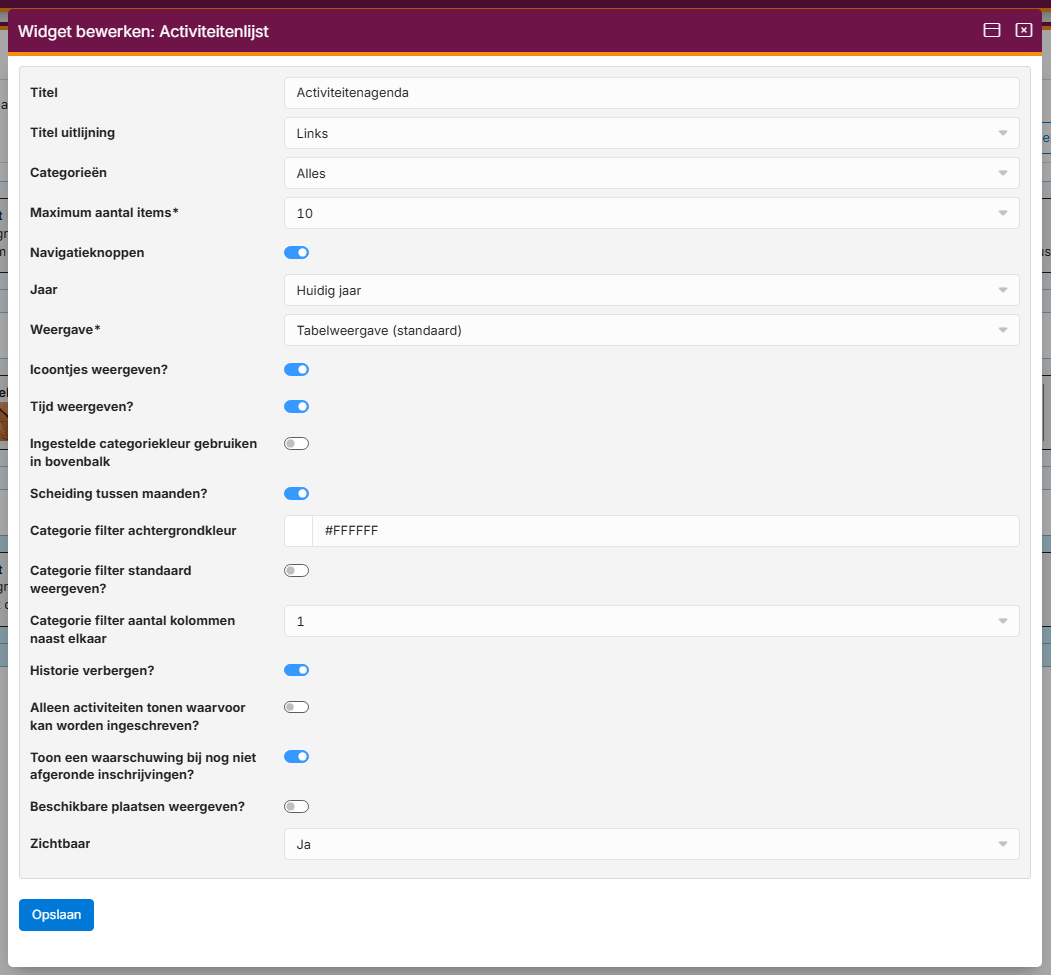Enable Ingestelde categoriekleur in bovenbalk
The image size is (1051, 975).
coord(296,443)
